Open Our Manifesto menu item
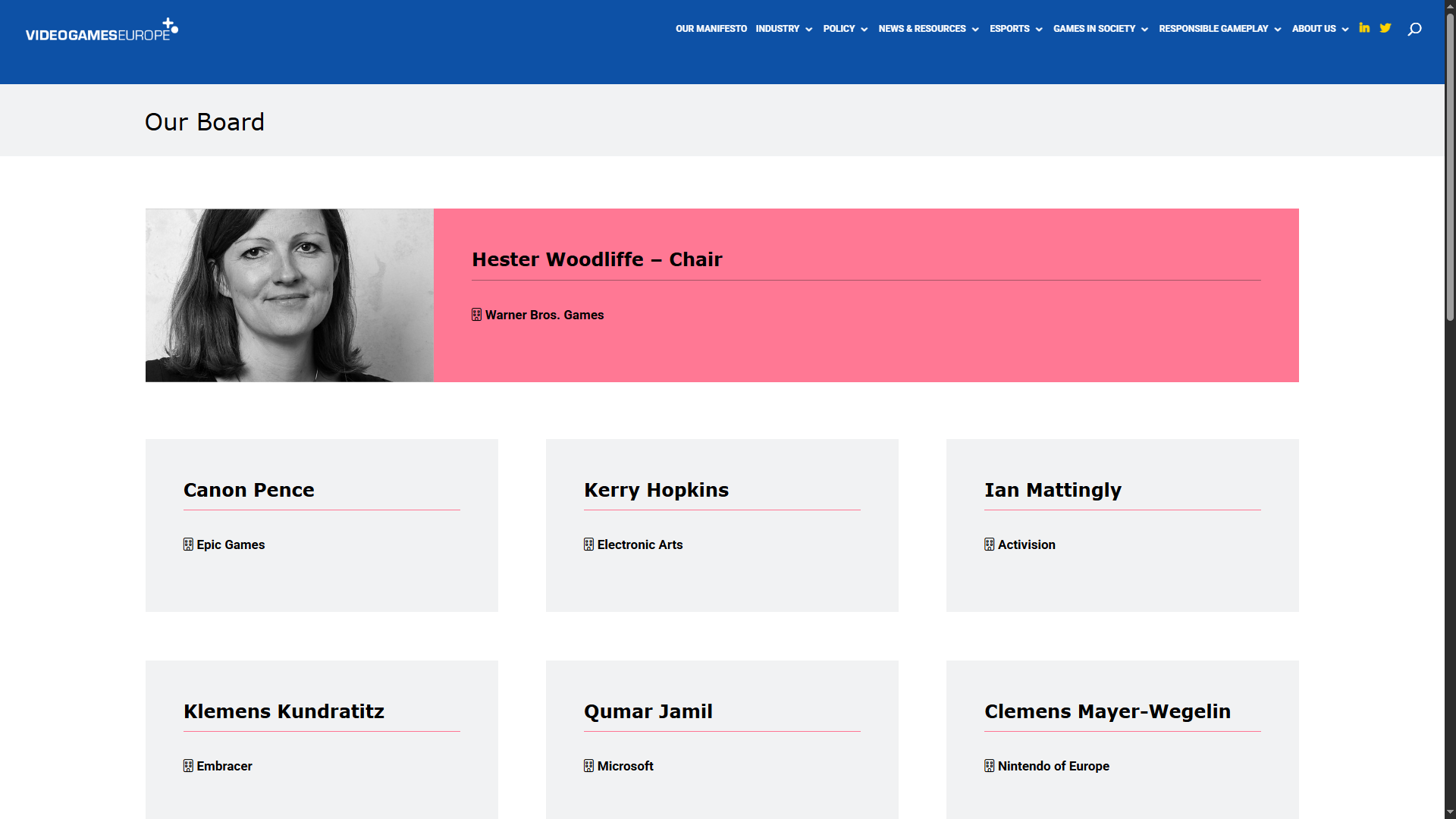Viewport: 1456px width, 819px height. (711, 29)
